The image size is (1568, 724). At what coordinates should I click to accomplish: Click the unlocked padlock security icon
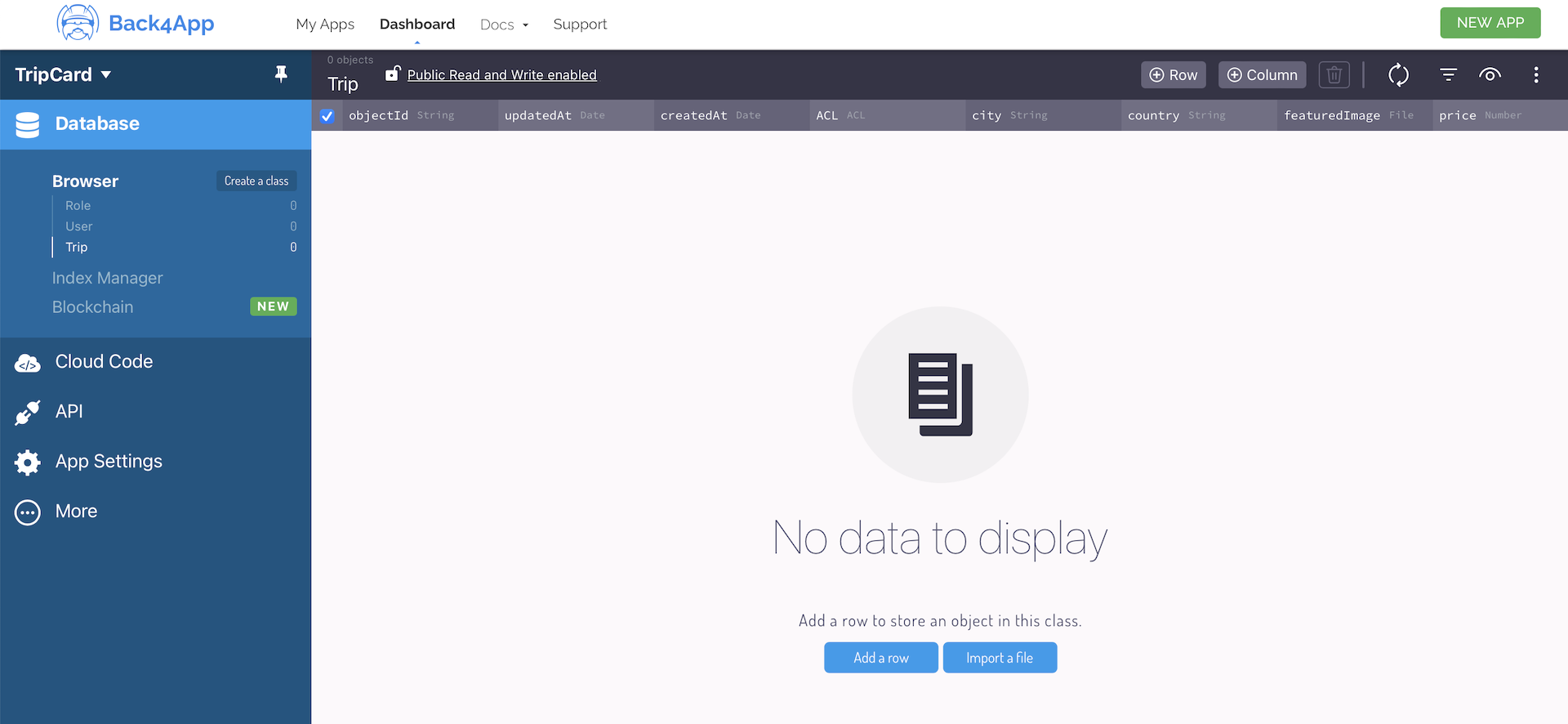[x=393, y=74]
